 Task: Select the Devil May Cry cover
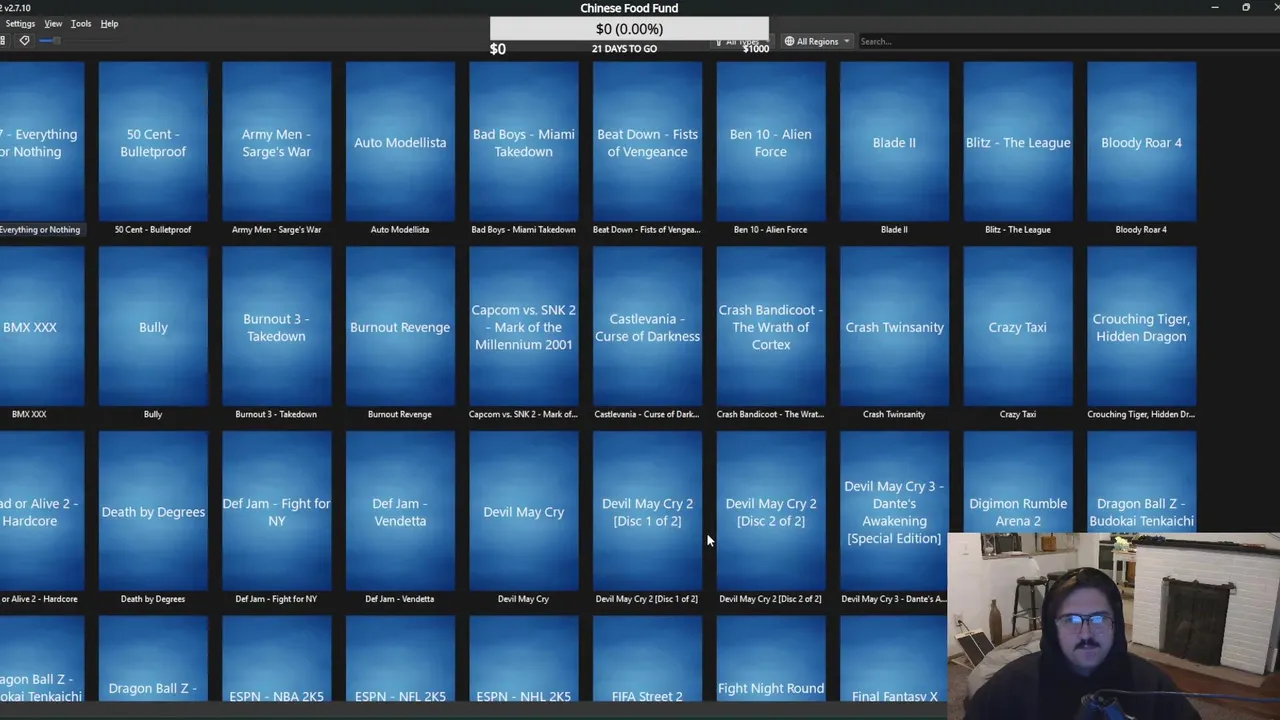click(x=523, y=511)
